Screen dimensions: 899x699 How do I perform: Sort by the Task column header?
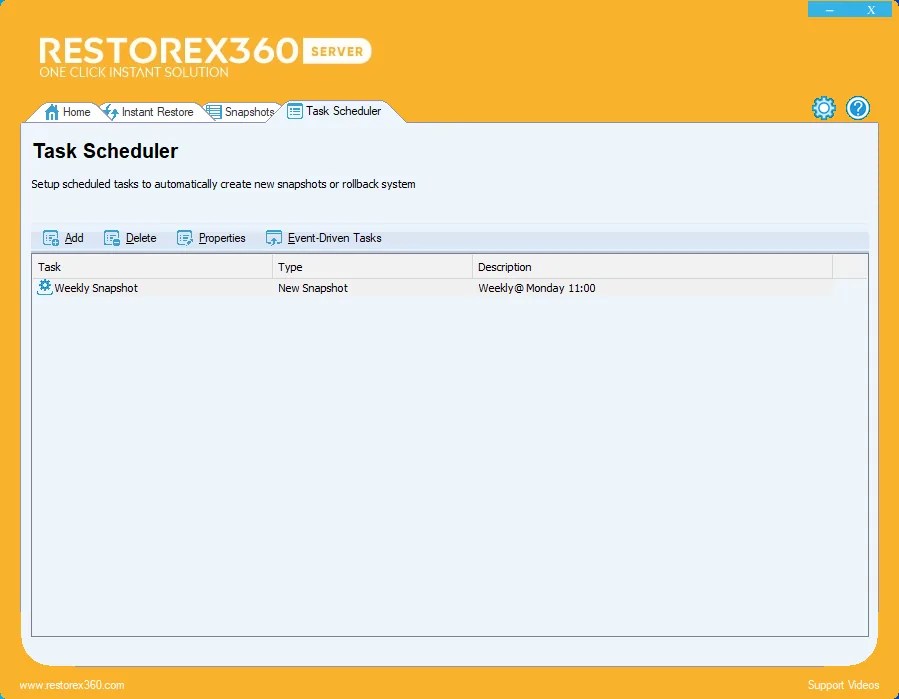(152, 267)
